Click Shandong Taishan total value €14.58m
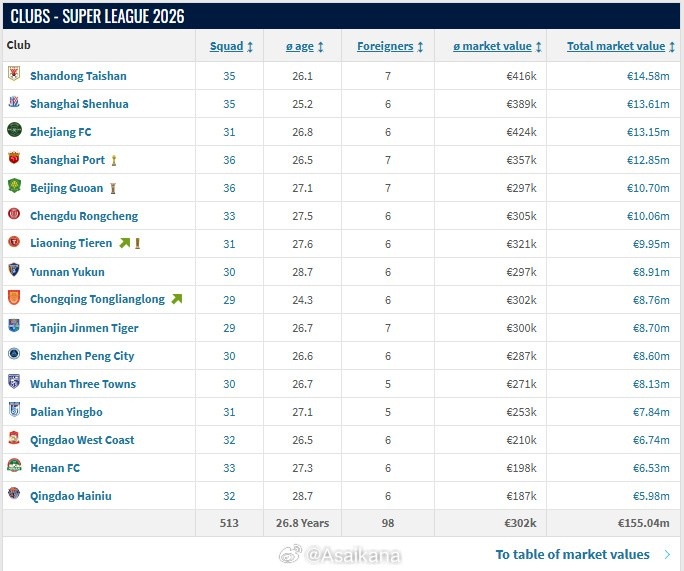684x571 pixels. click(x=648, y=76)
